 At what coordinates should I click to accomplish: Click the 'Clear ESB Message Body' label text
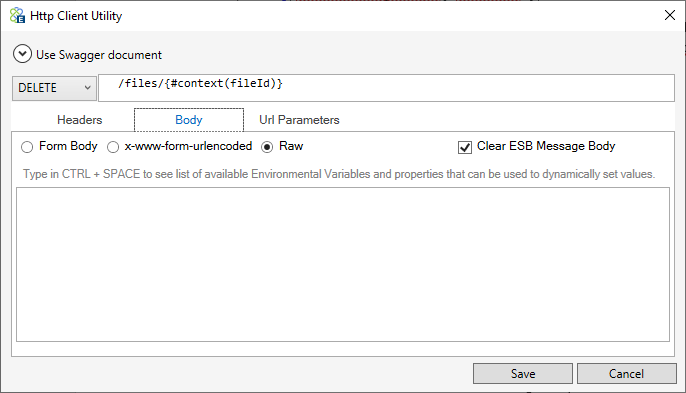[546, 146]
